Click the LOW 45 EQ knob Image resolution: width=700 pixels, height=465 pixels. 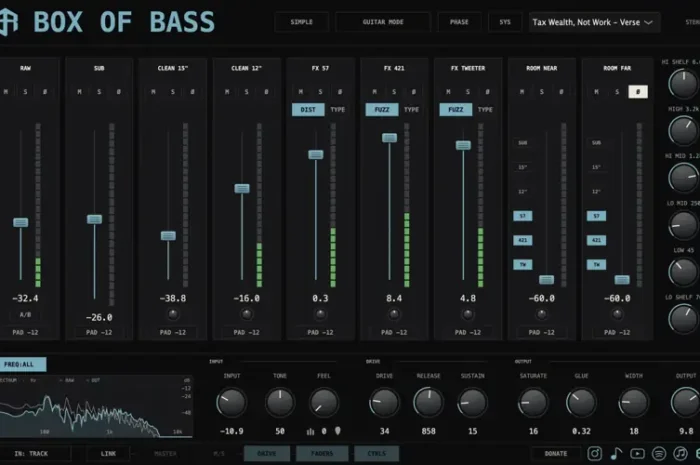pyautogui.click(x=683, y=271)
